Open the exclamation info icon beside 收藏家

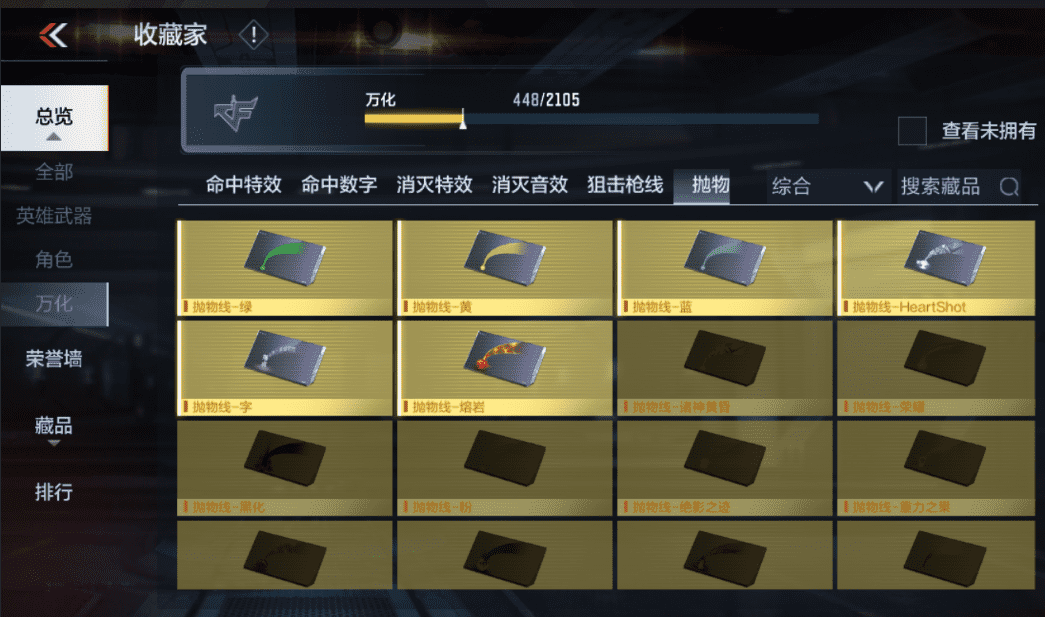253,34
